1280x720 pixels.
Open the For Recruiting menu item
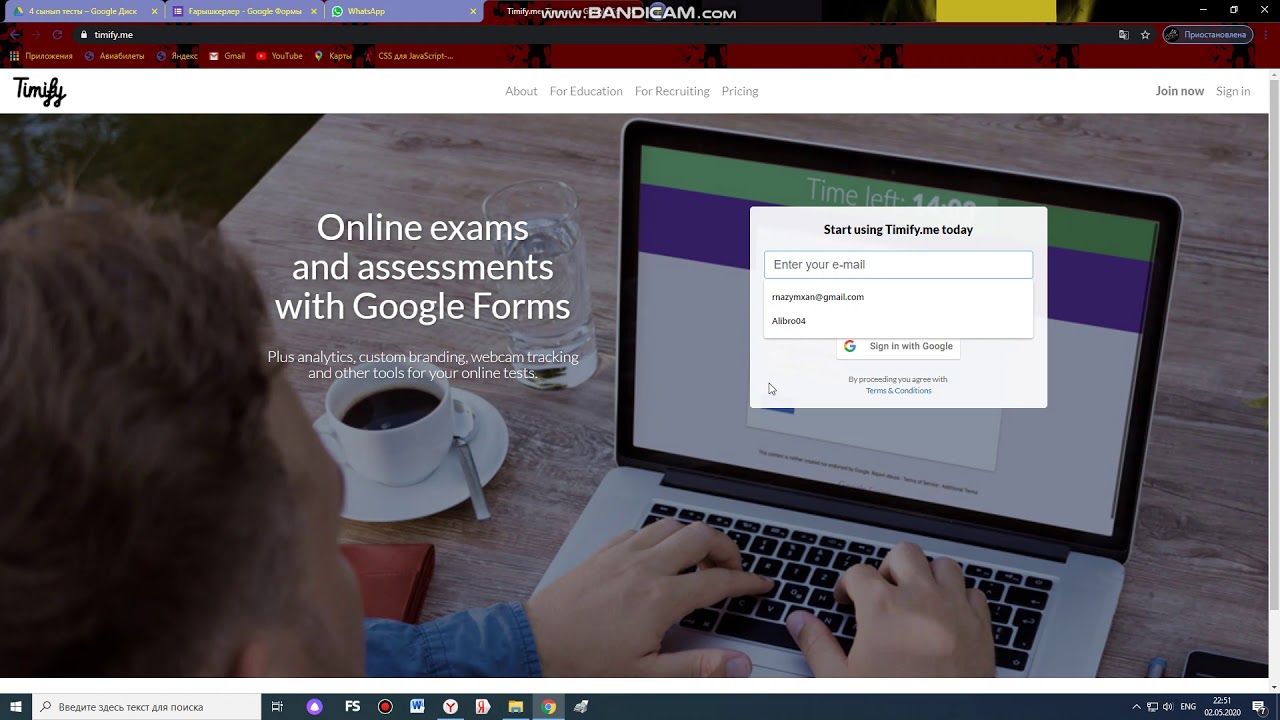tap(672, 91)
